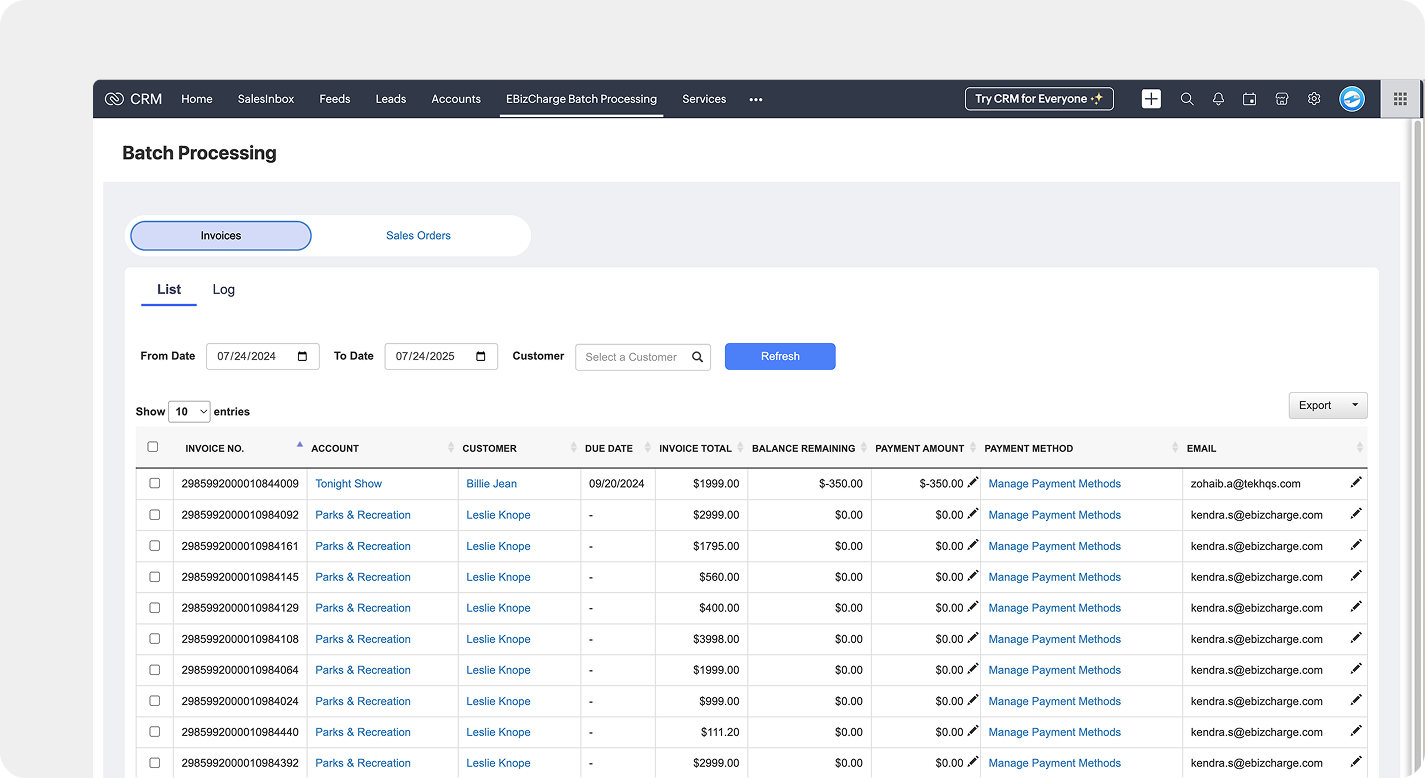Edit email pencil for invoice ending 4161

pos(1356,545)
